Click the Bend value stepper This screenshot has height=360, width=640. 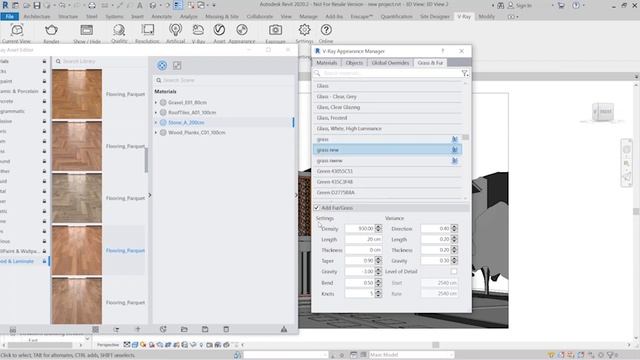378,282
